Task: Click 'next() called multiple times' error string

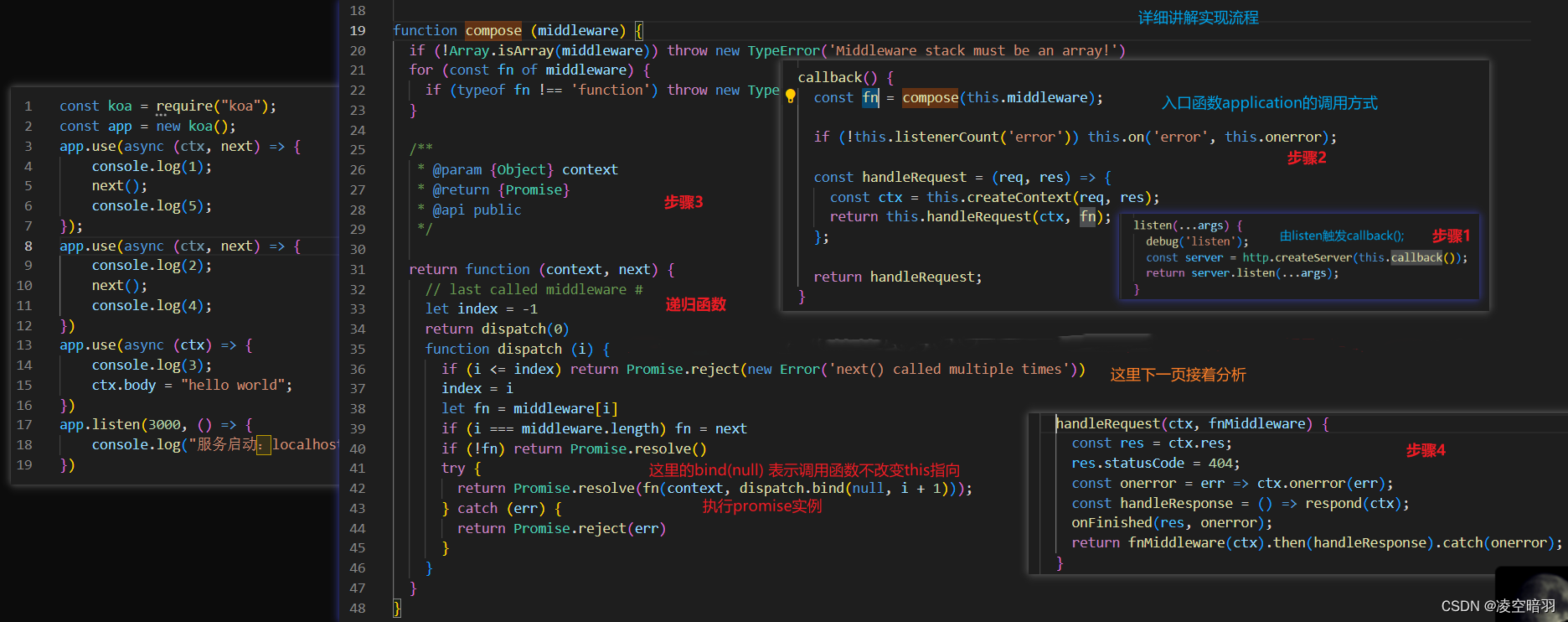Action: tap(949, 370)
